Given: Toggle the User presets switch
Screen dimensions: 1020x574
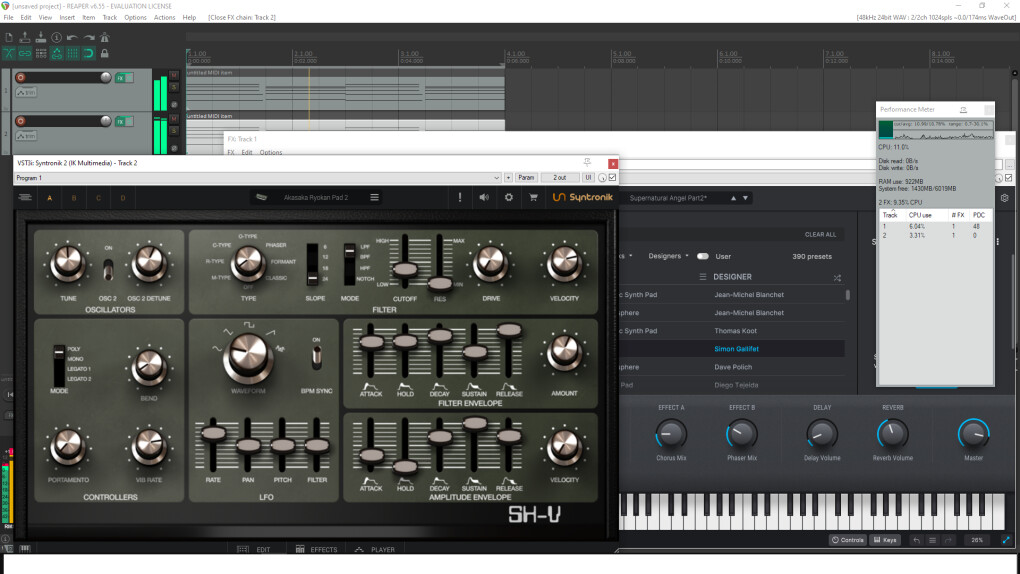Looking at the screenshot, I should coord(703,256).
